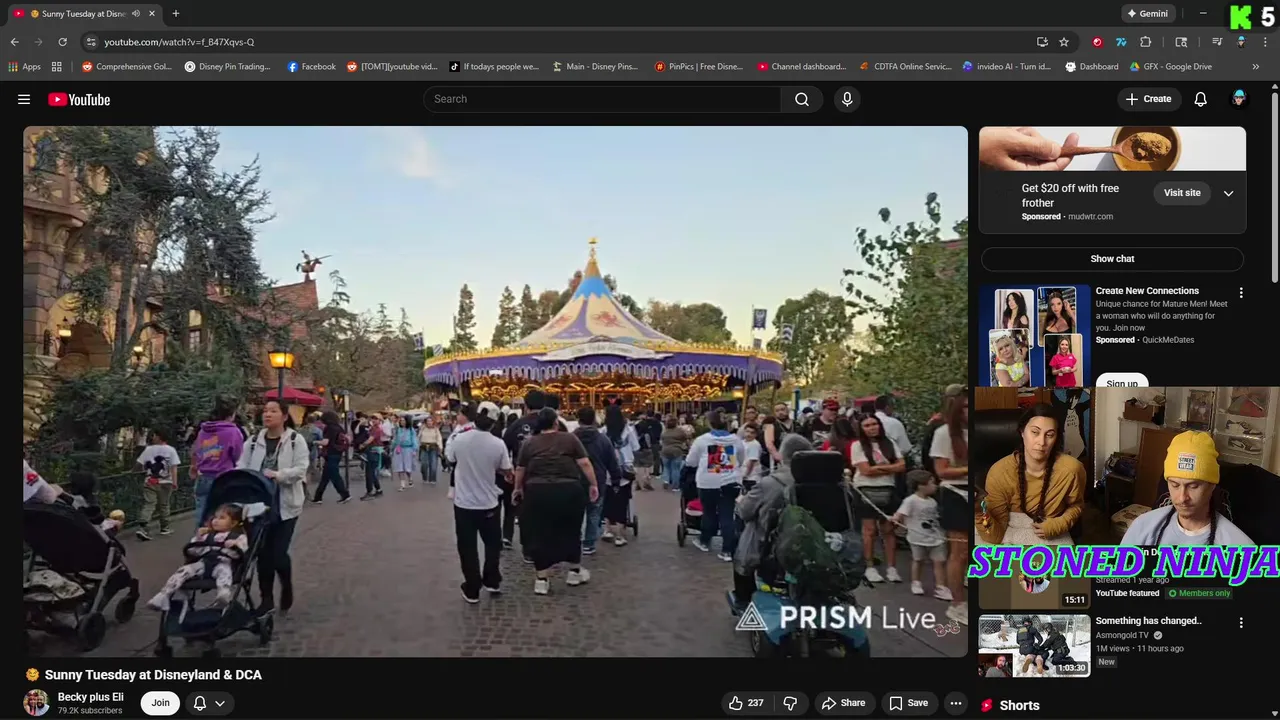Click the Share button
Screen dimensions: 1280x720
[843, 703]
